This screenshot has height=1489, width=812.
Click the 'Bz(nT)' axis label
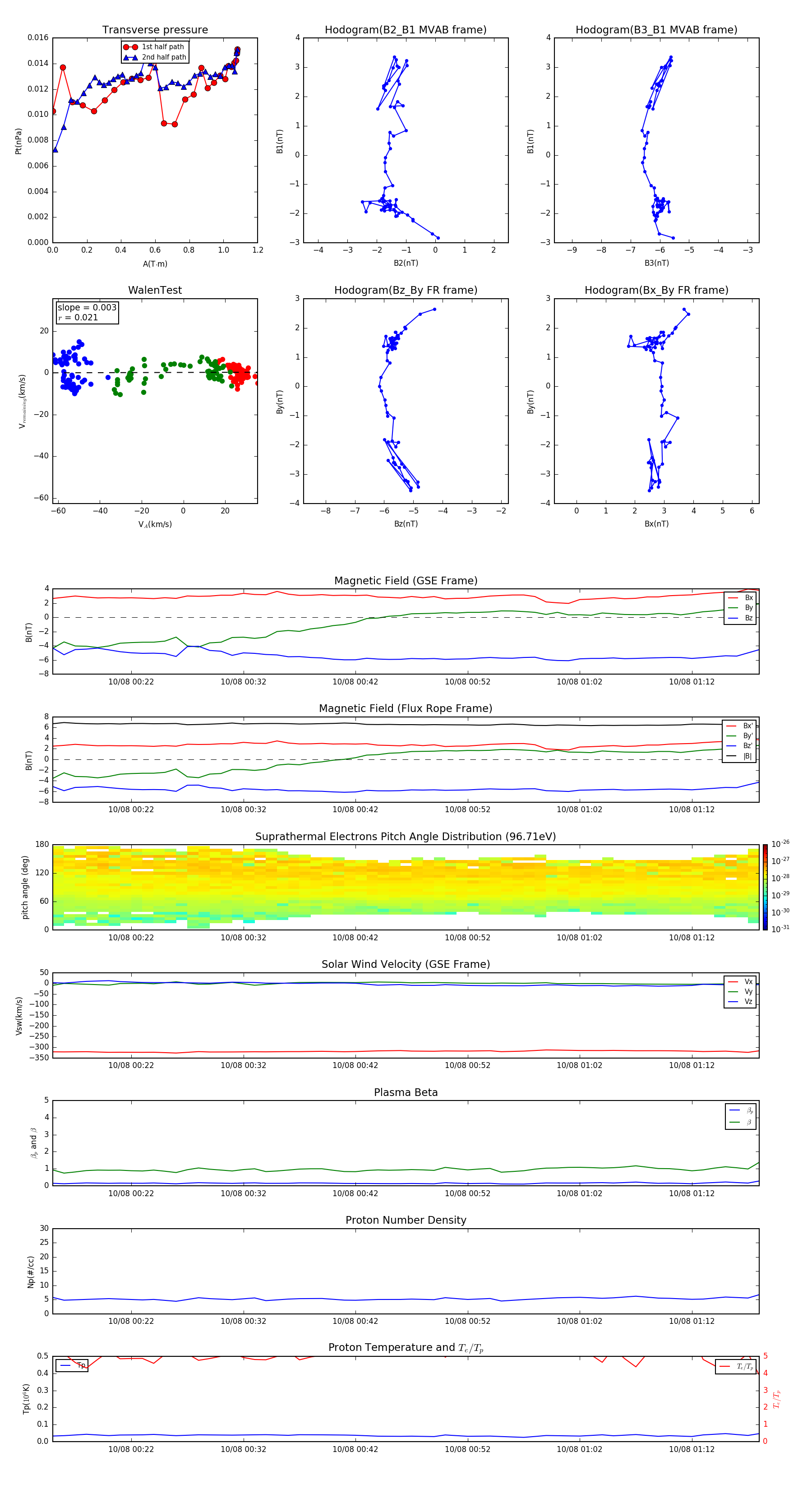point(406,524)
